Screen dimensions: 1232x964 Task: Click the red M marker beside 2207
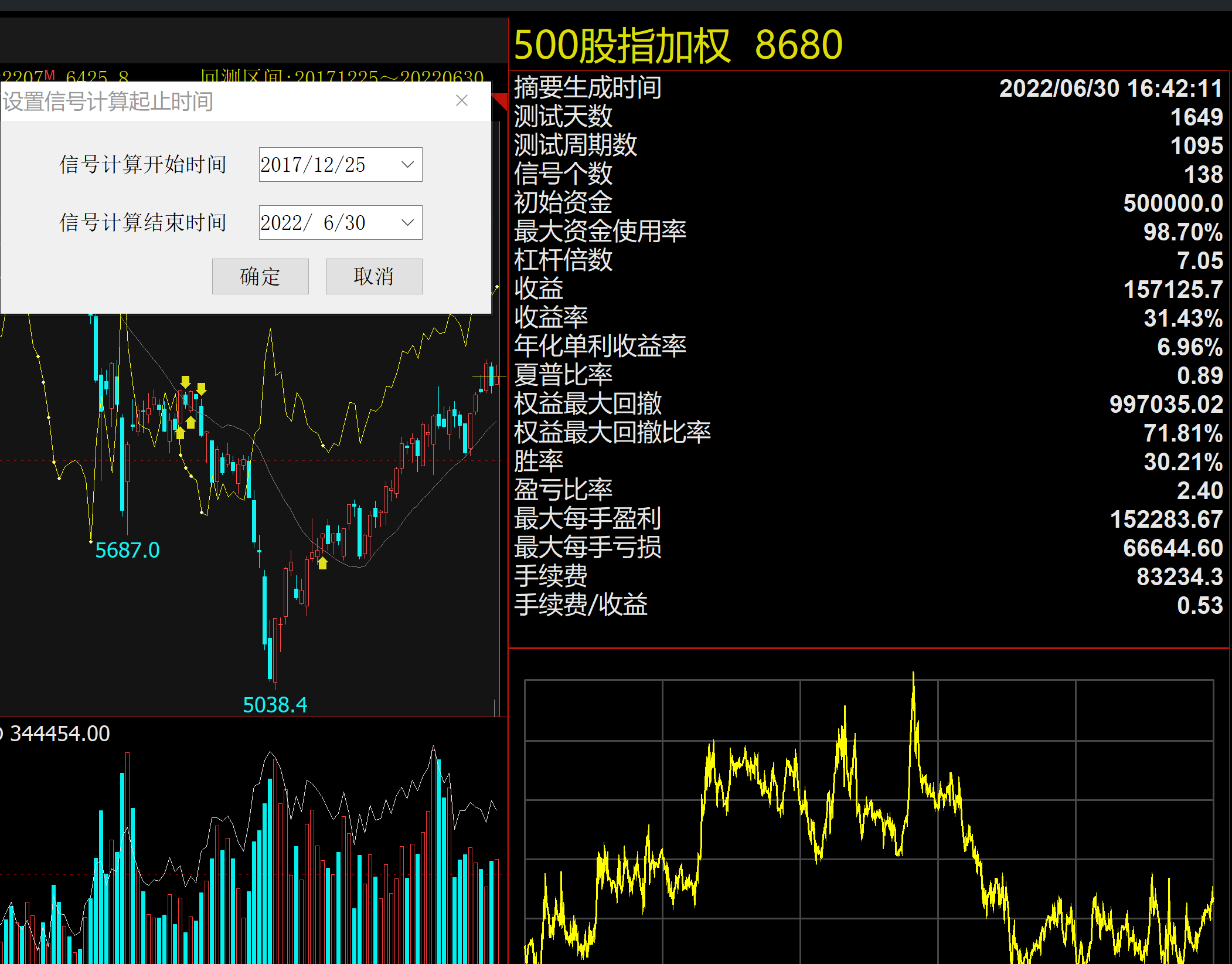pos(50,74)
